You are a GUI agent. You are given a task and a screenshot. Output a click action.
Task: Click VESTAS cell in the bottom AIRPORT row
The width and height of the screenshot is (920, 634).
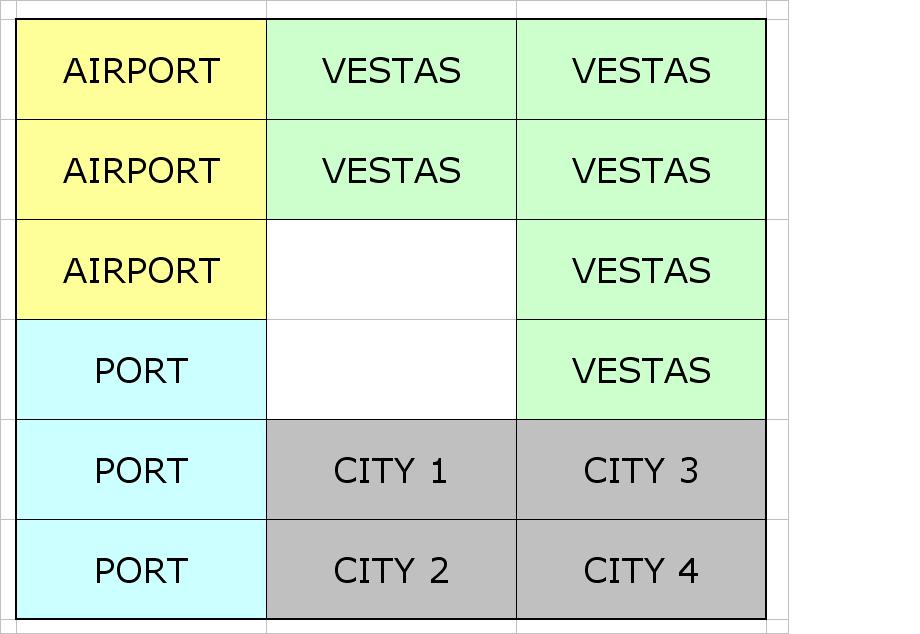[641, 270]
